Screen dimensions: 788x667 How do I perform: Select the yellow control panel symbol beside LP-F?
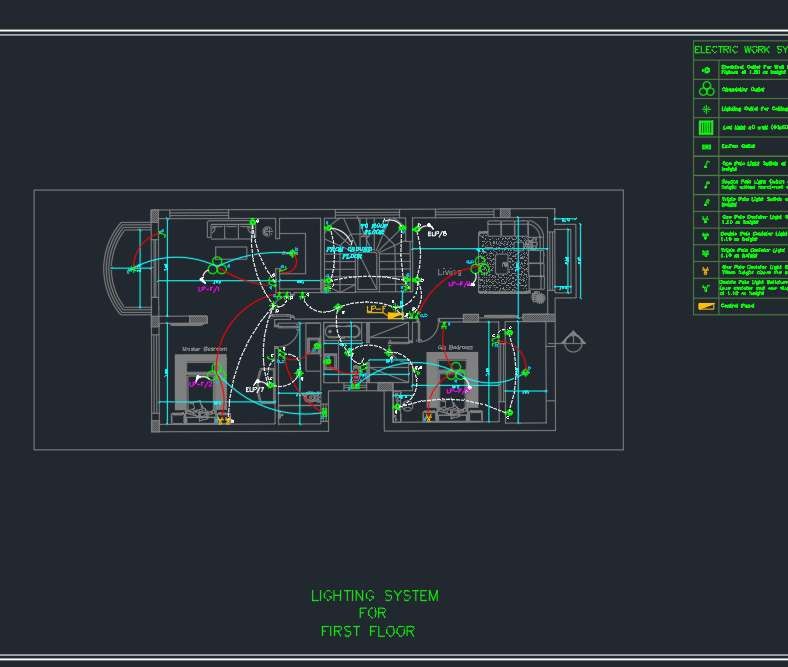pos(395,315)
